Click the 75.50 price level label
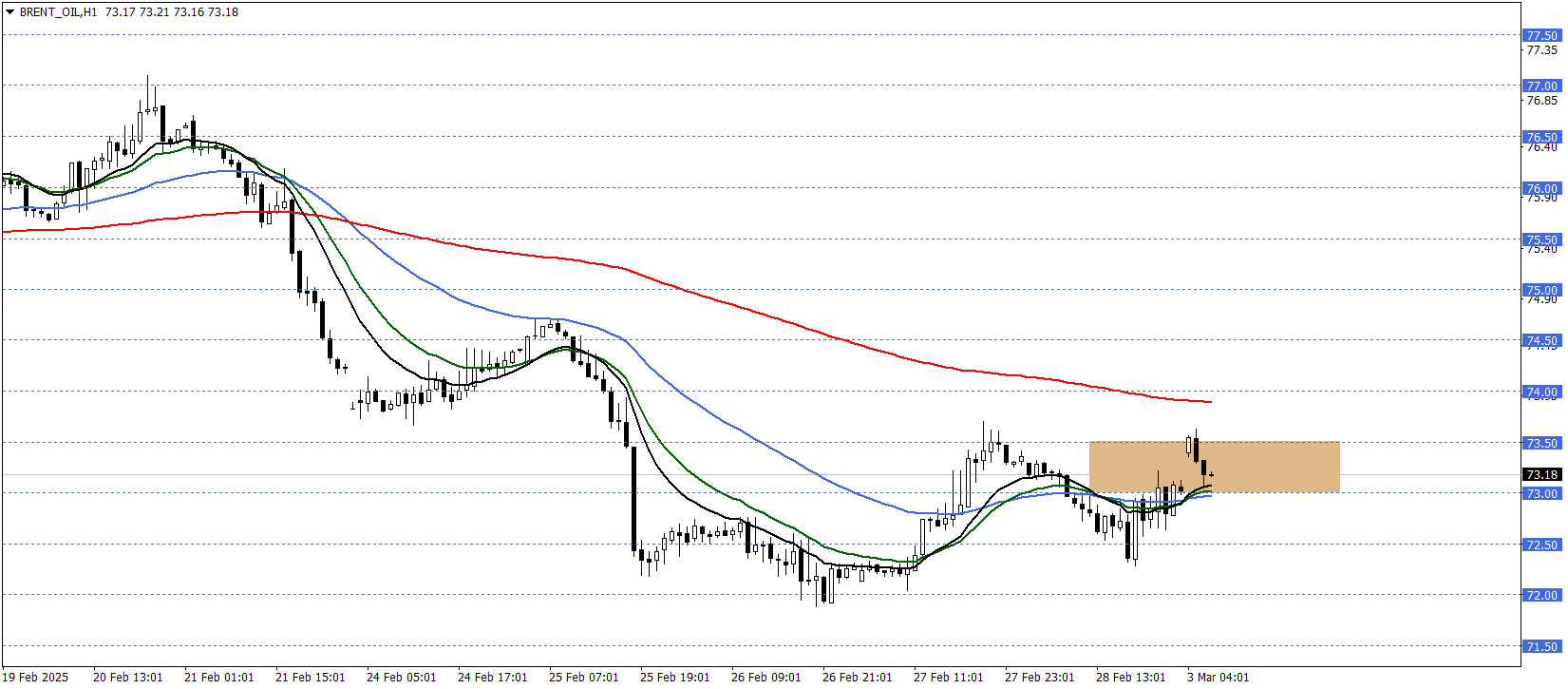 [x=1541, y=239]
